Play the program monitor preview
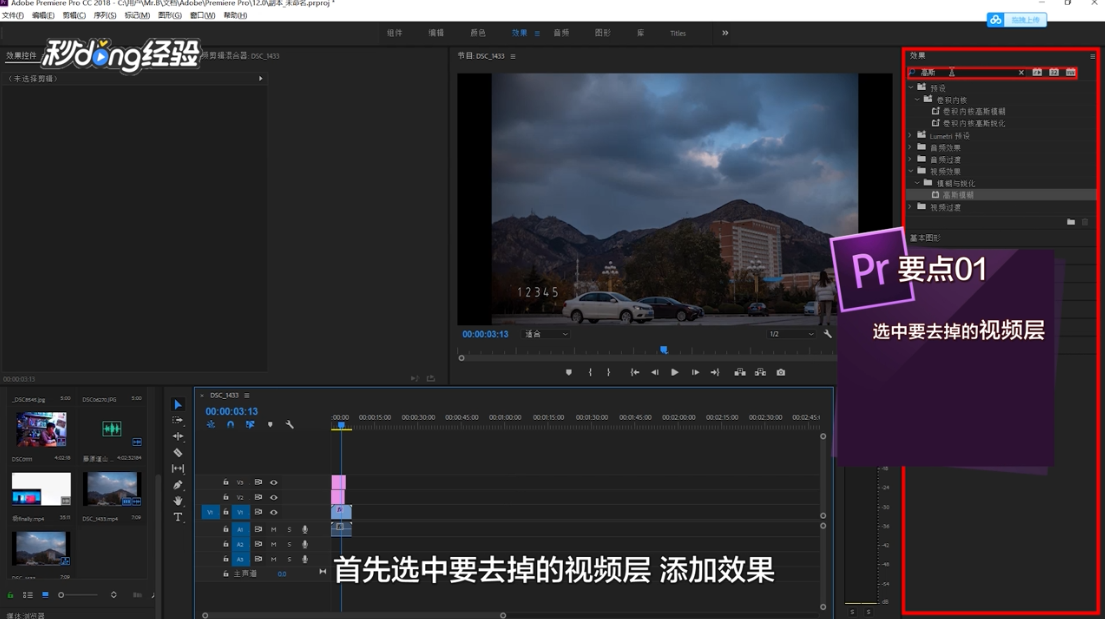1105x619 pixels. click(x=674, y=372)
